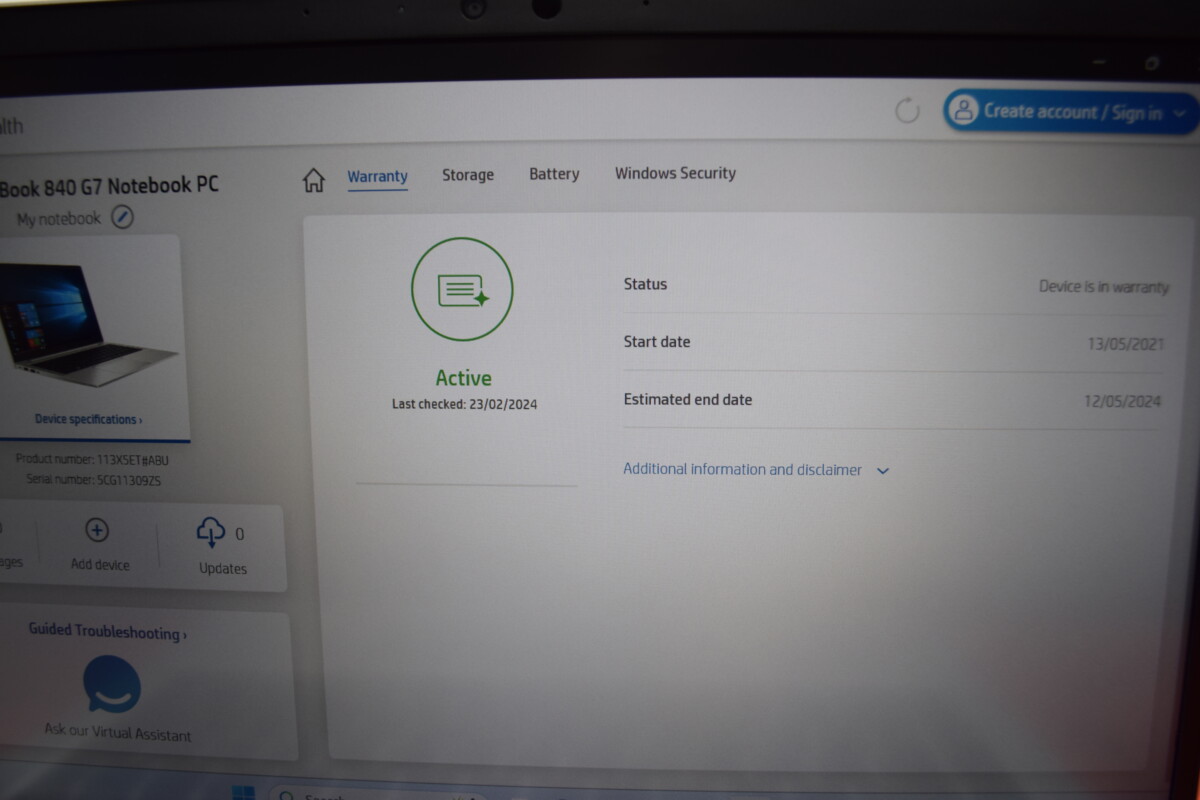This screenshot has height=800, width=1200.
Task: Click the start date value 13/05/2021
Action: tap(1126, 344)
